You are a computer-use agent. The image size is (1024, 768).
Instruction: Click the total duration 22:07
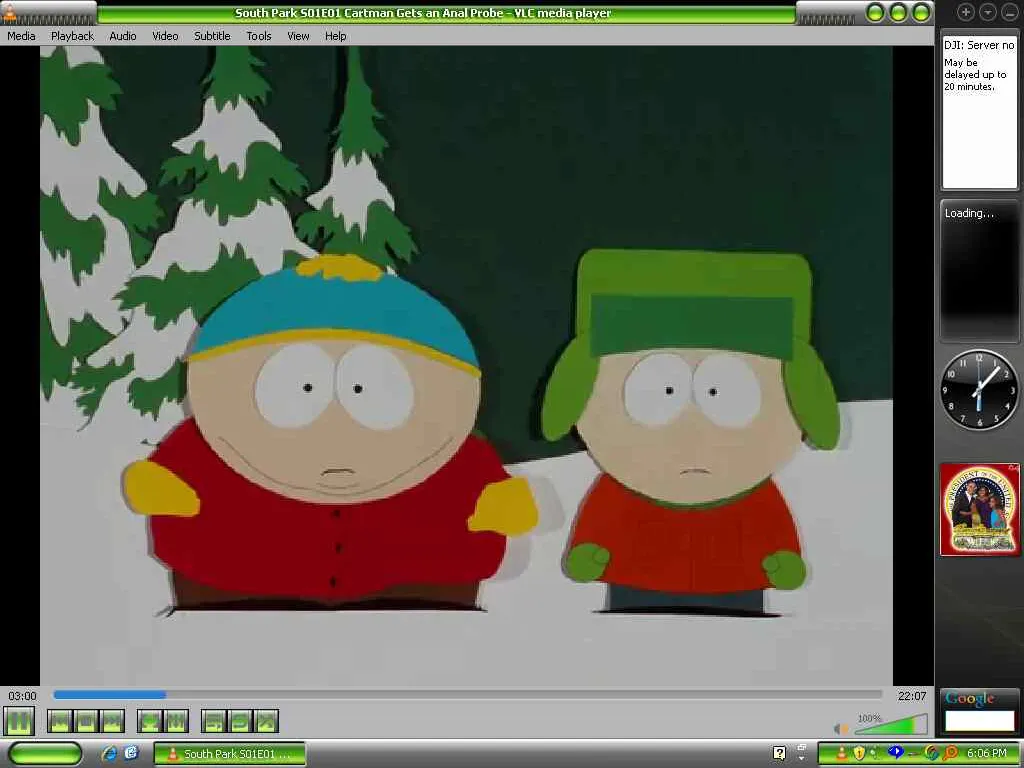(x=912, y=696)
